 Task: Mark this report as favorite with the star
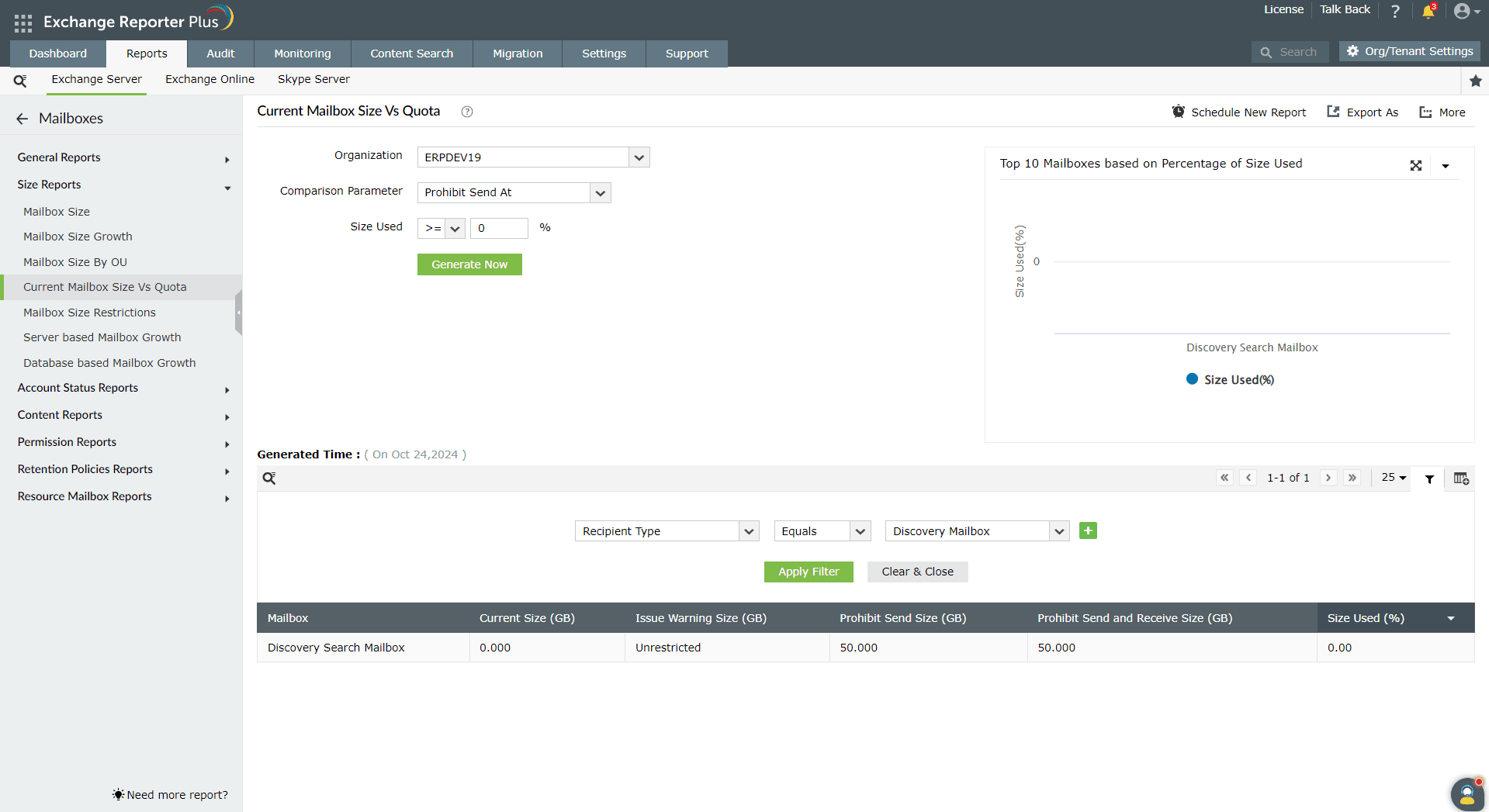pos(1476,80)
